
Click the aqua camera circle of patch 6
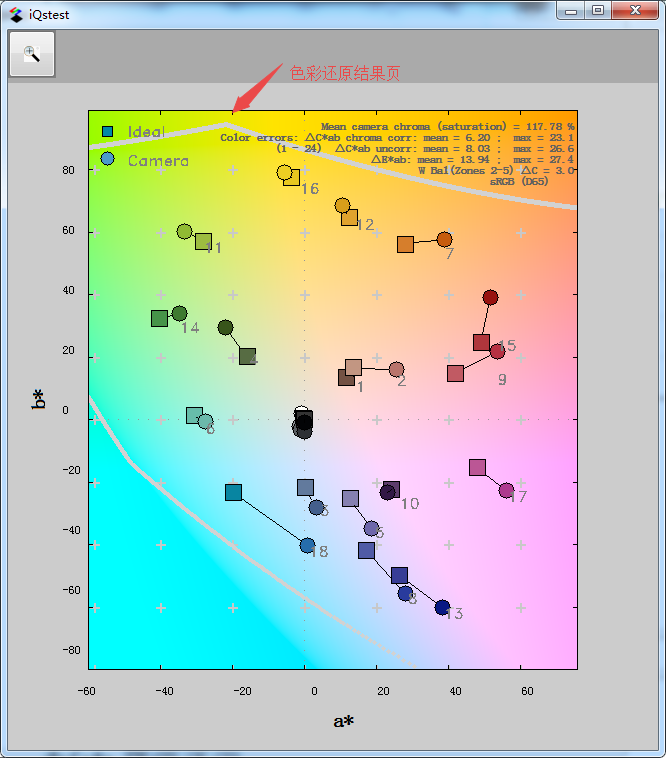coord(205,422)
